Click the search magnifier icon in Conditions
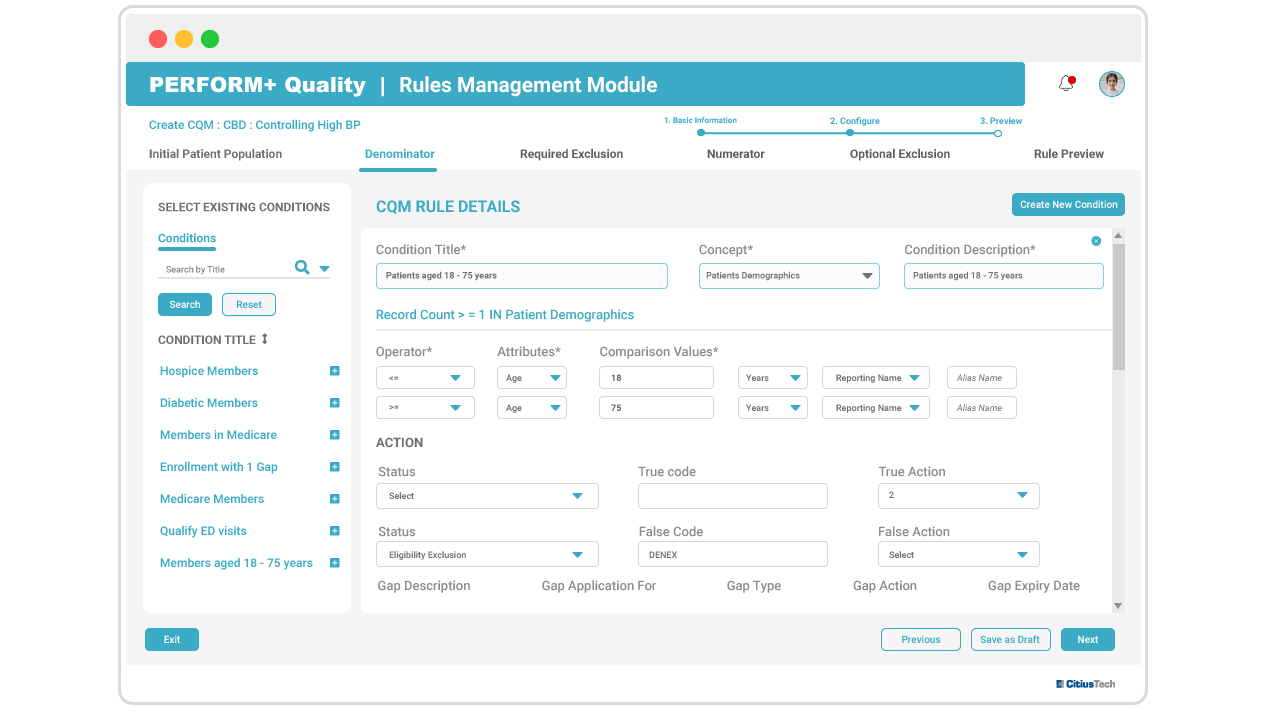Image resolution: width=1280 pixels, height=720 pixels. (302, 267)
